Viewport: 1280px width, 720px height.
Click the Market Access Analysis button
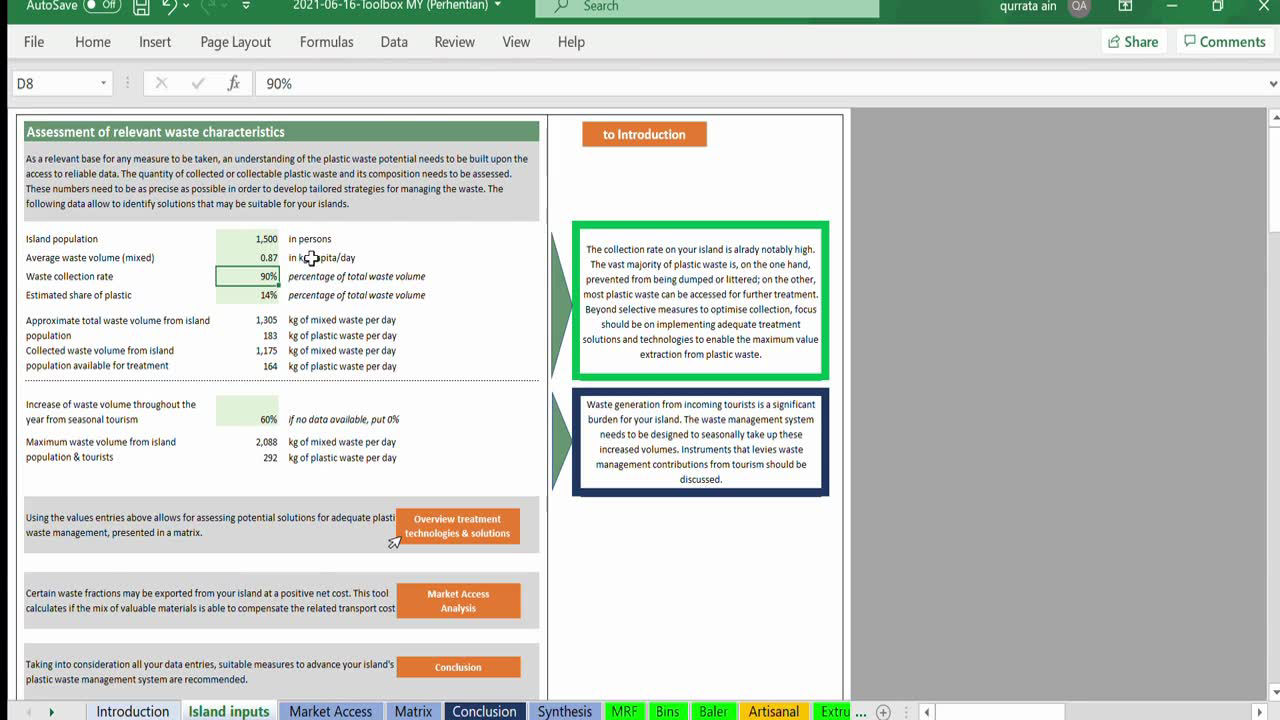pyautogui.click(x=458, y=601)
